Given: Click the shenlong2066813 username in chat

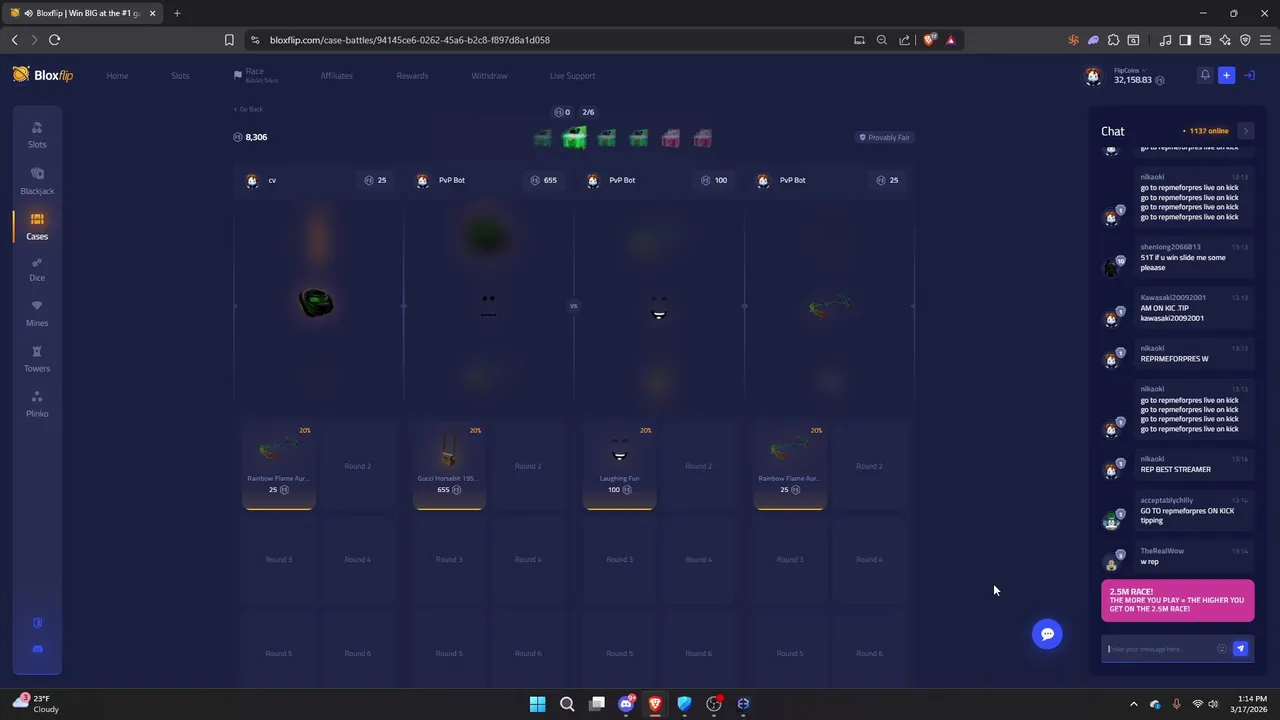Looking at the screenshot, I should pyautogui.click(x=1170, y=247).
